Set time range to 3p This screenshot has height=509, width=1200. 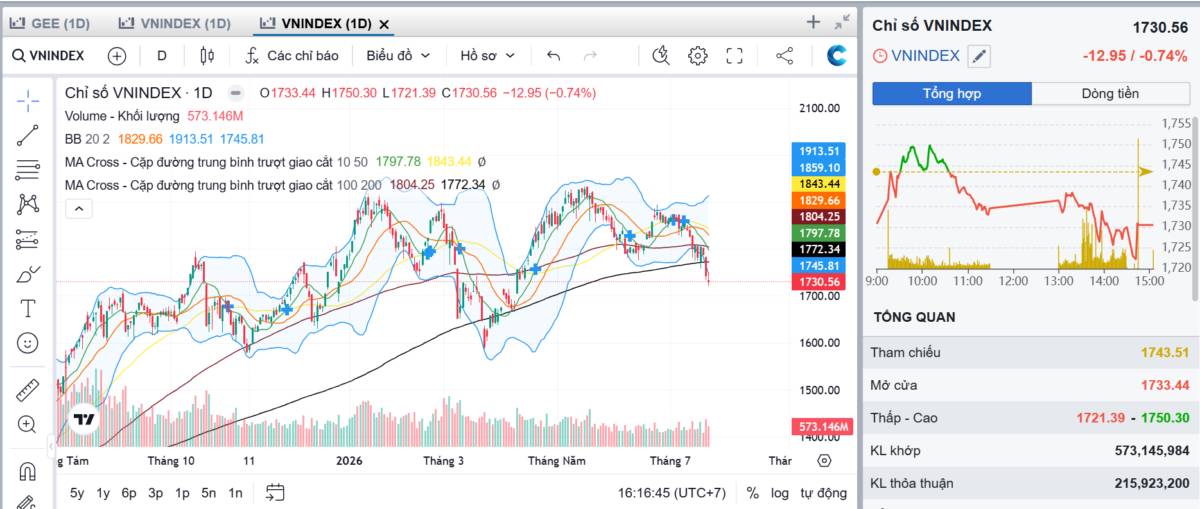(155, 493)
